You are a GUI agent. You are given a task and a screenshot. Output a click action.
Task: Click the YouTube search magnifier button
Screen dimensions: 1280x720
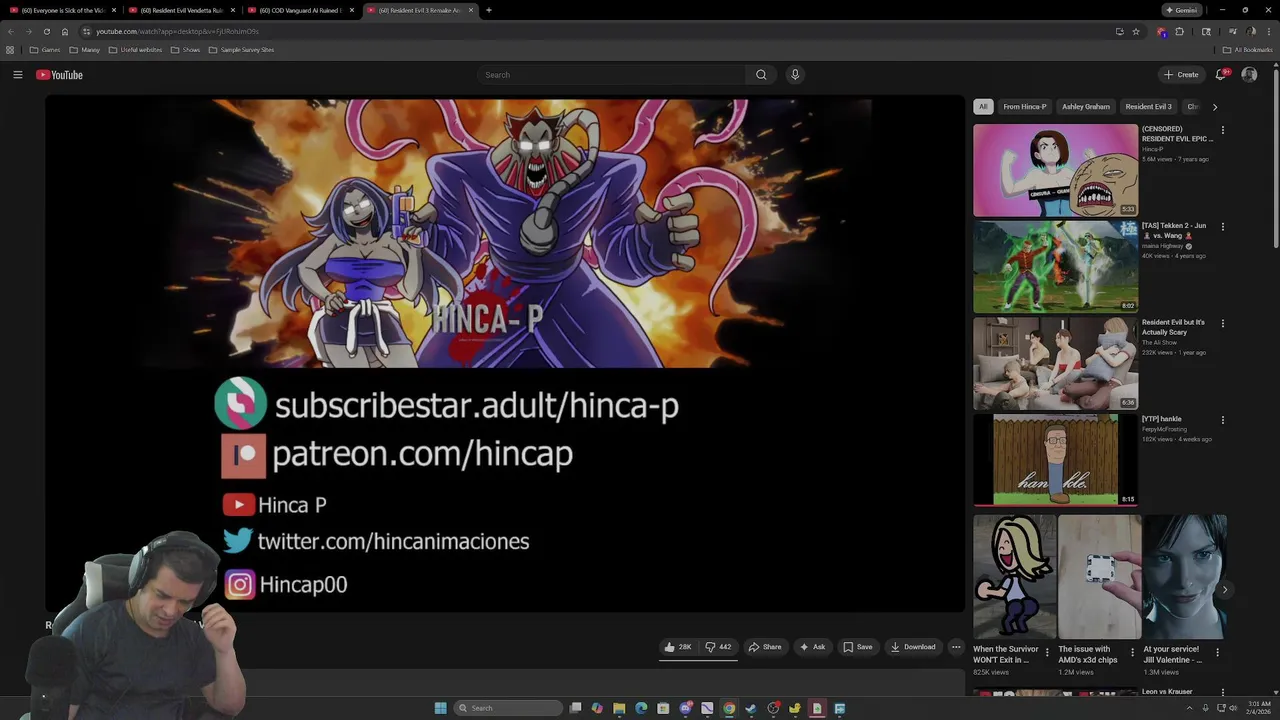point(761,75)
